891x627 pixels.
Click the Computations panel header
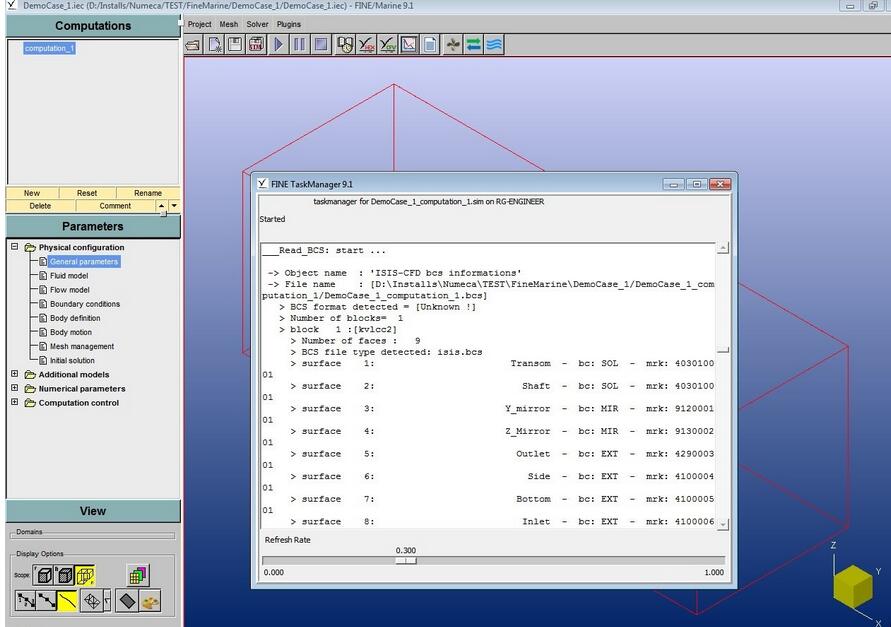(x=93, y=26)
